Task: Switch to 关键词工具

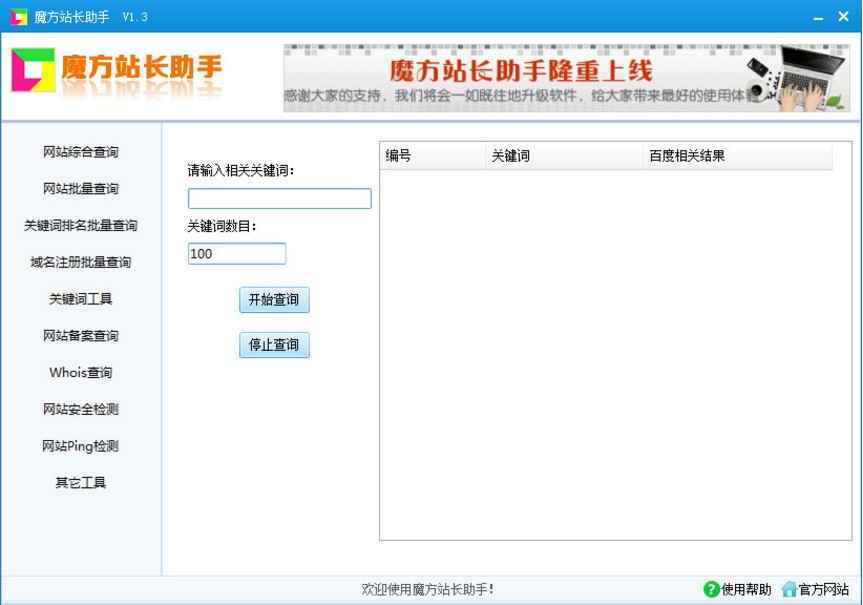Action: pos(81,299)
